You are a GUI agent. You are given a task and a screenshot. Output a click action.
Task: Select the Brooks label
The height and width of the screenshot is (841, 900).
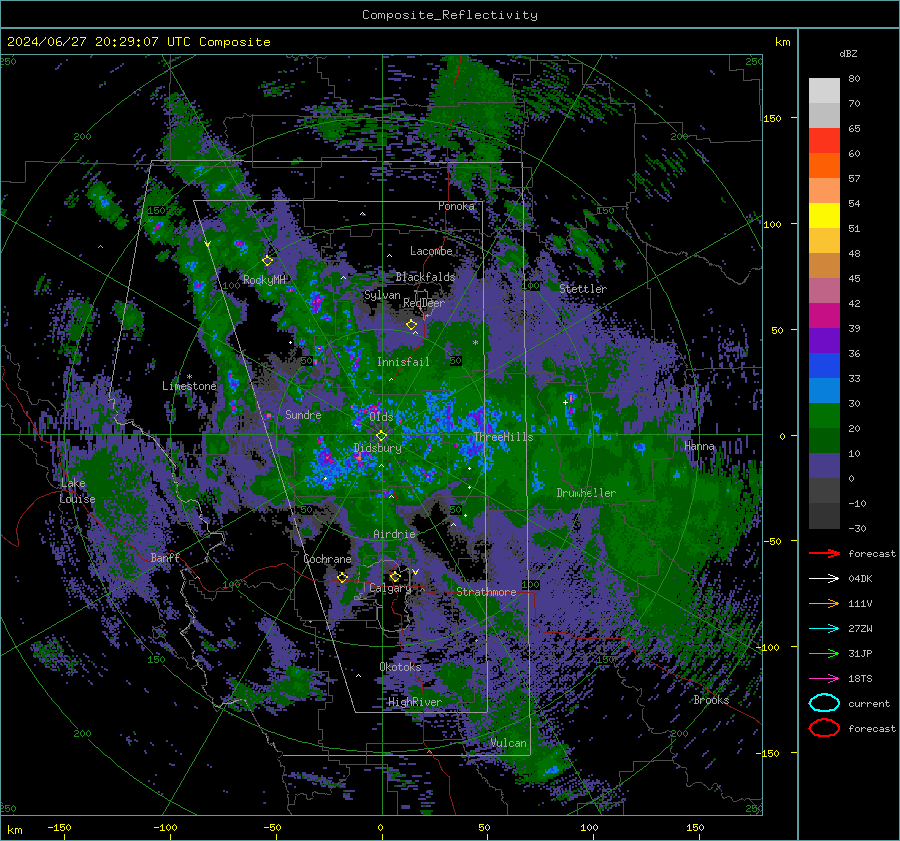(x=711, y=700)
